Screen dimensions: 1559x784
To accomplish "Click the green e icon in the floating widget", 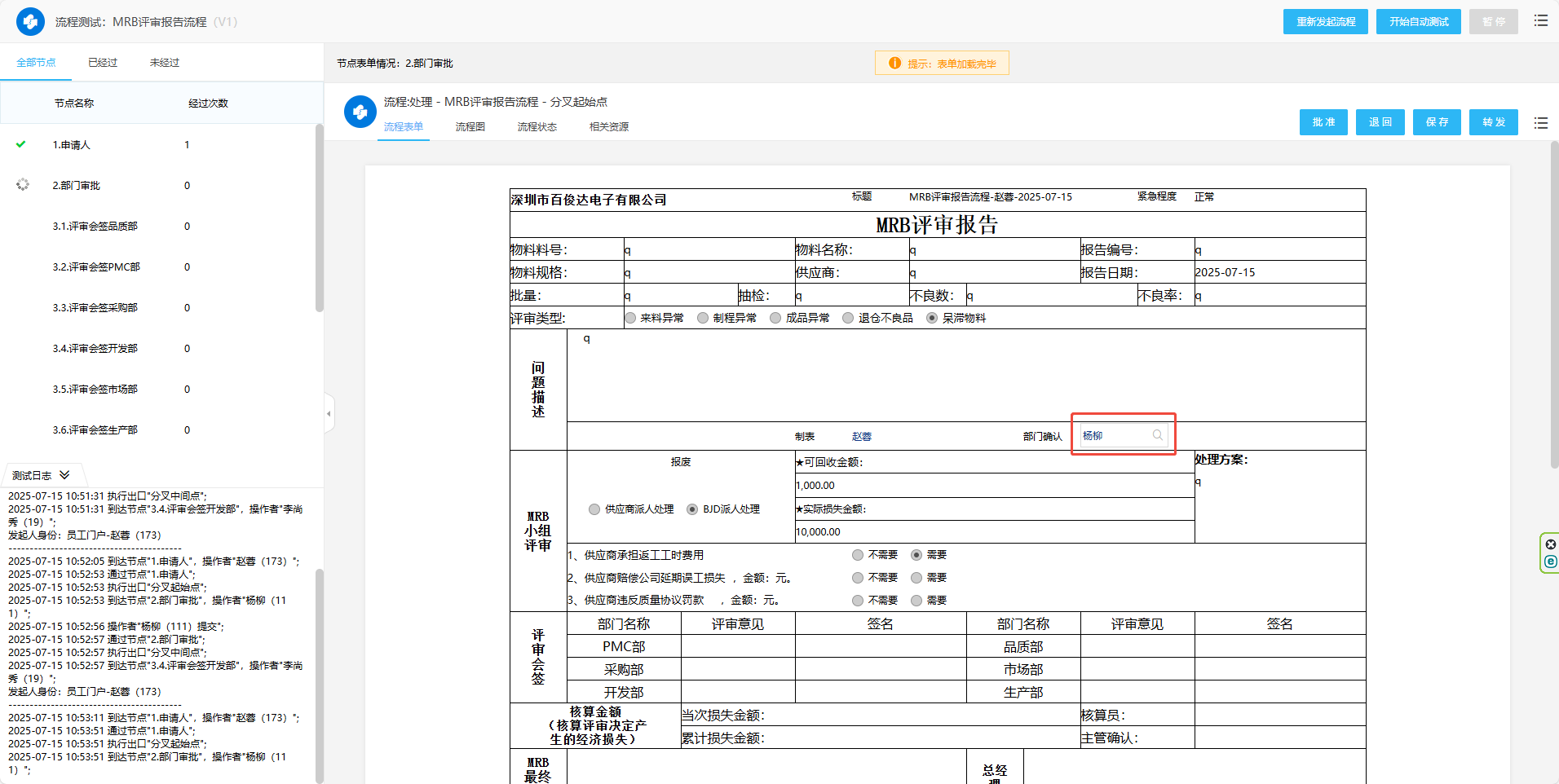I will [x=1551, y=562].
